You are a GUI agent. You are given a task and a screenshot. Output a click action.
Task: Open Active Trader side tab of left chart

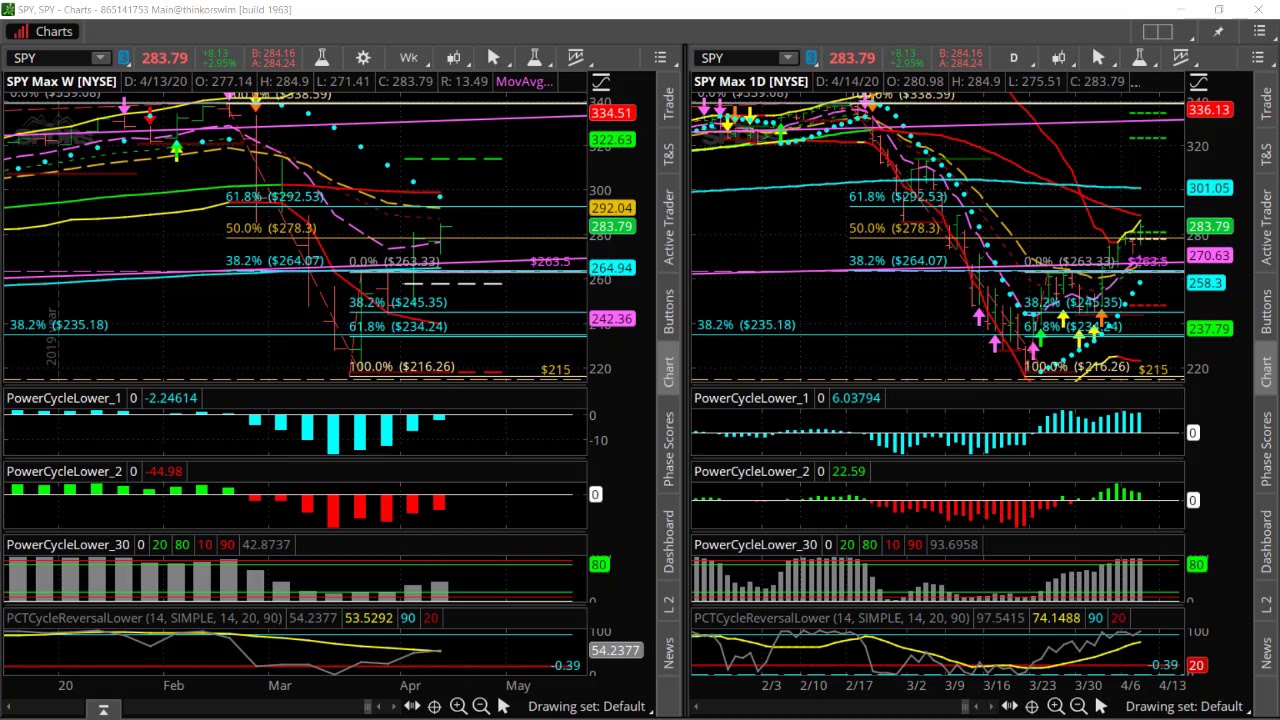(669, 227)
